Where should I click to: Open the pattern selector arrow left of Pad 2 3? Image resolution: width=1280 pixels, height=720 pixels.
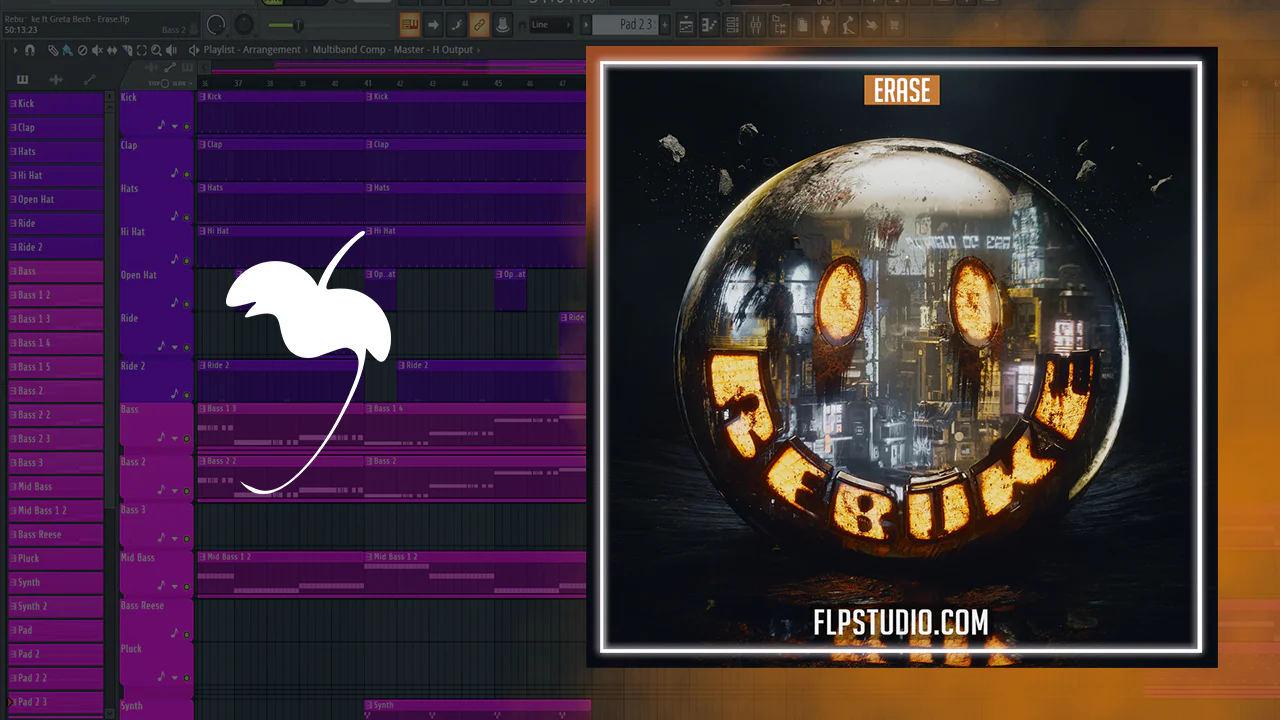click(x=585, y=24)
